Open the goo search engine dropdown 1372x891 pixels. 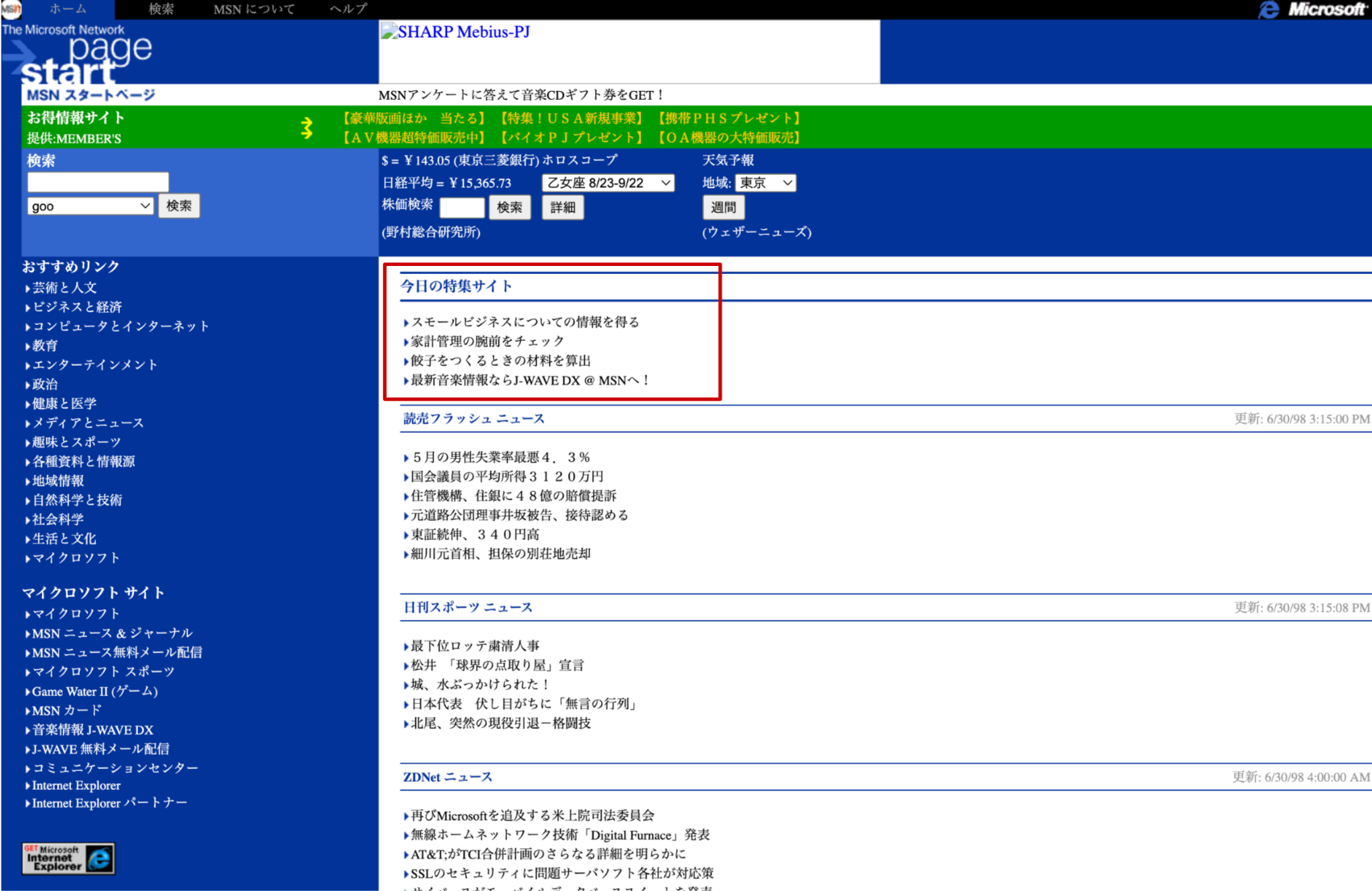click(x=90, y=206)
